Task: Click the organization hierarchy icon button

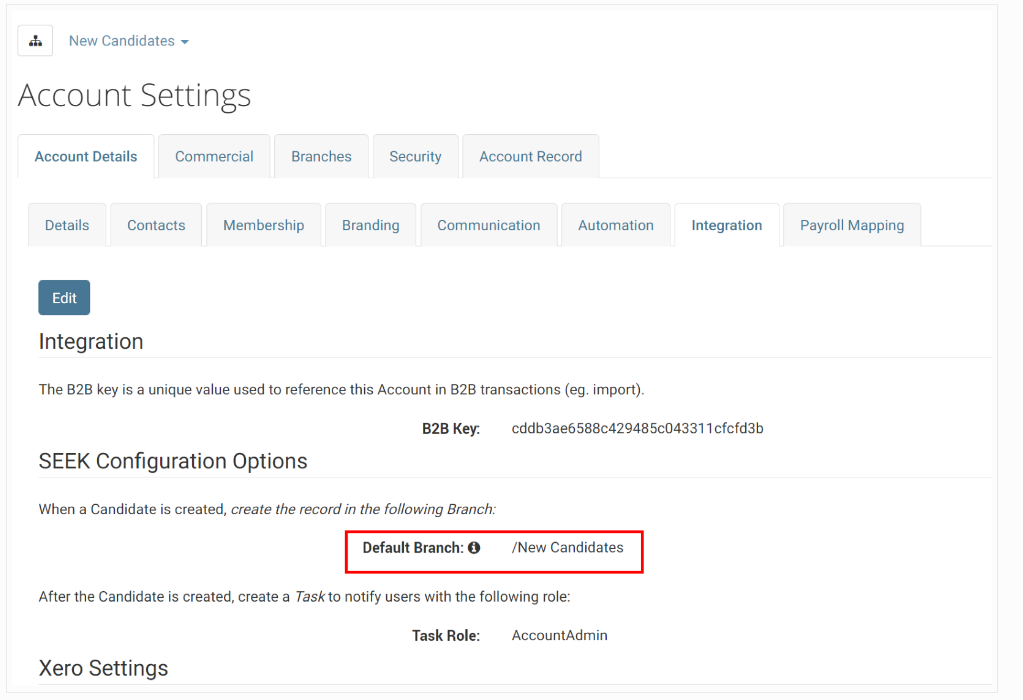Action: (x=35, y=41)
